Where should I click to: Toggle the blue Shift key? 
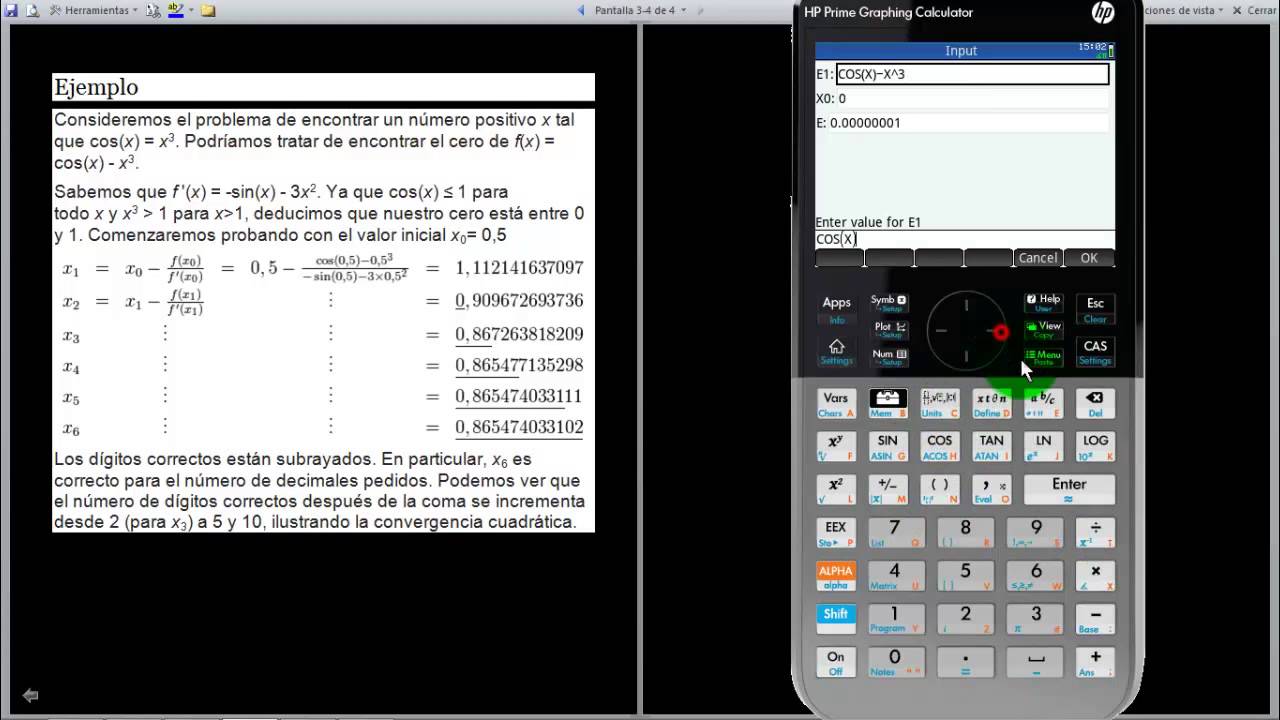click(x=836, y=618)
